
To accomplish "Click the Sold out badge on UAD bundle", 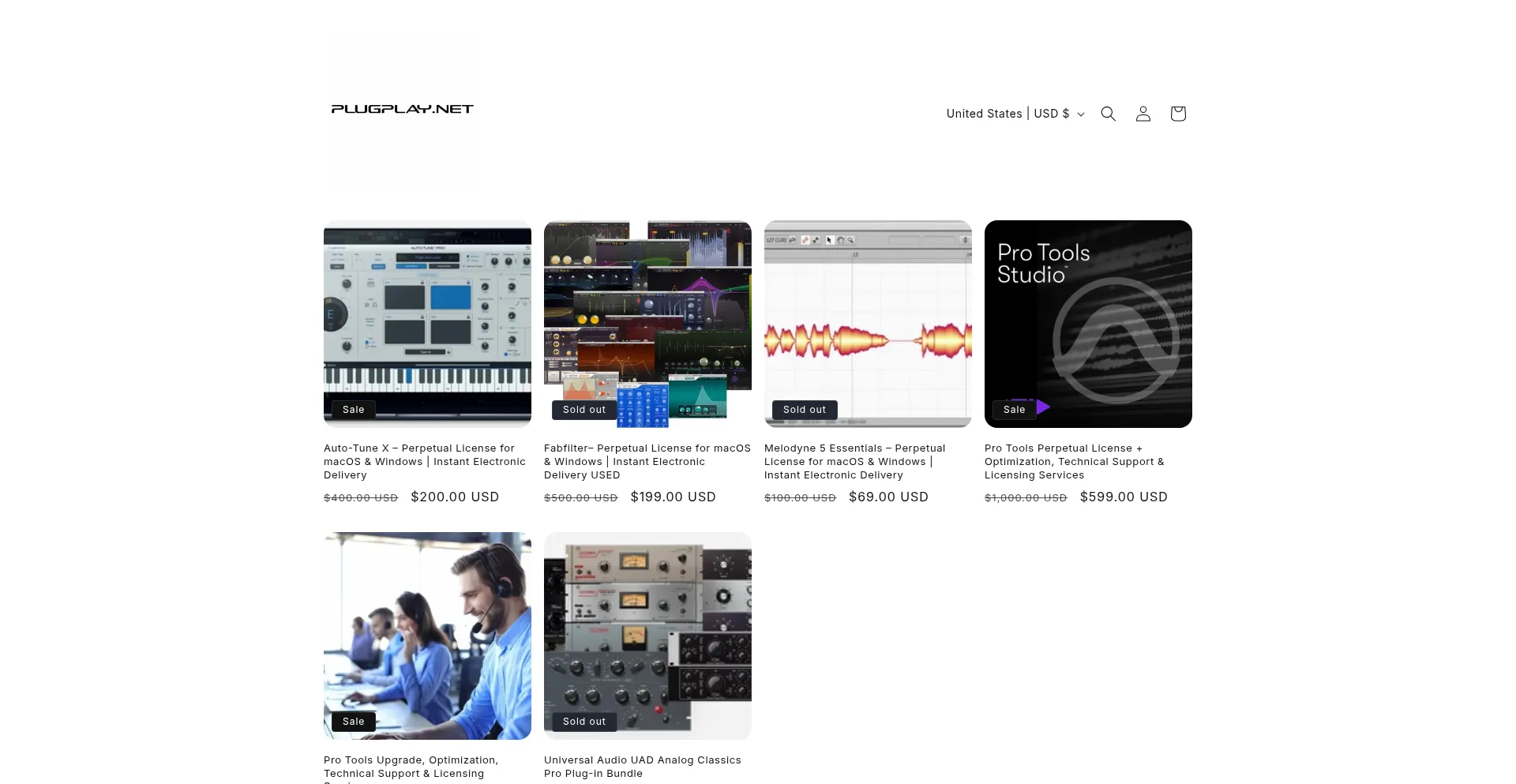I will [x=584, y=722].
